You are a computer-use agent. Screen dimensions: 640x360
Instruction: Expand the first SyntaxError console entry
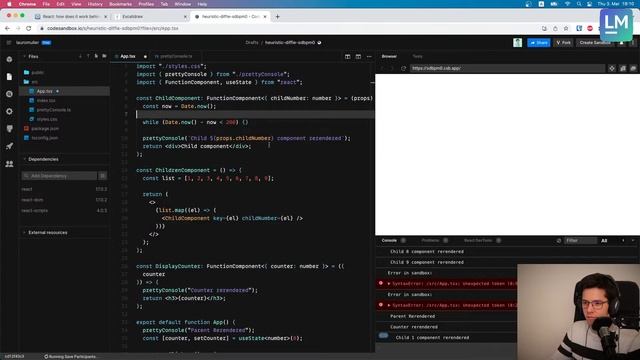coord(389,283)
